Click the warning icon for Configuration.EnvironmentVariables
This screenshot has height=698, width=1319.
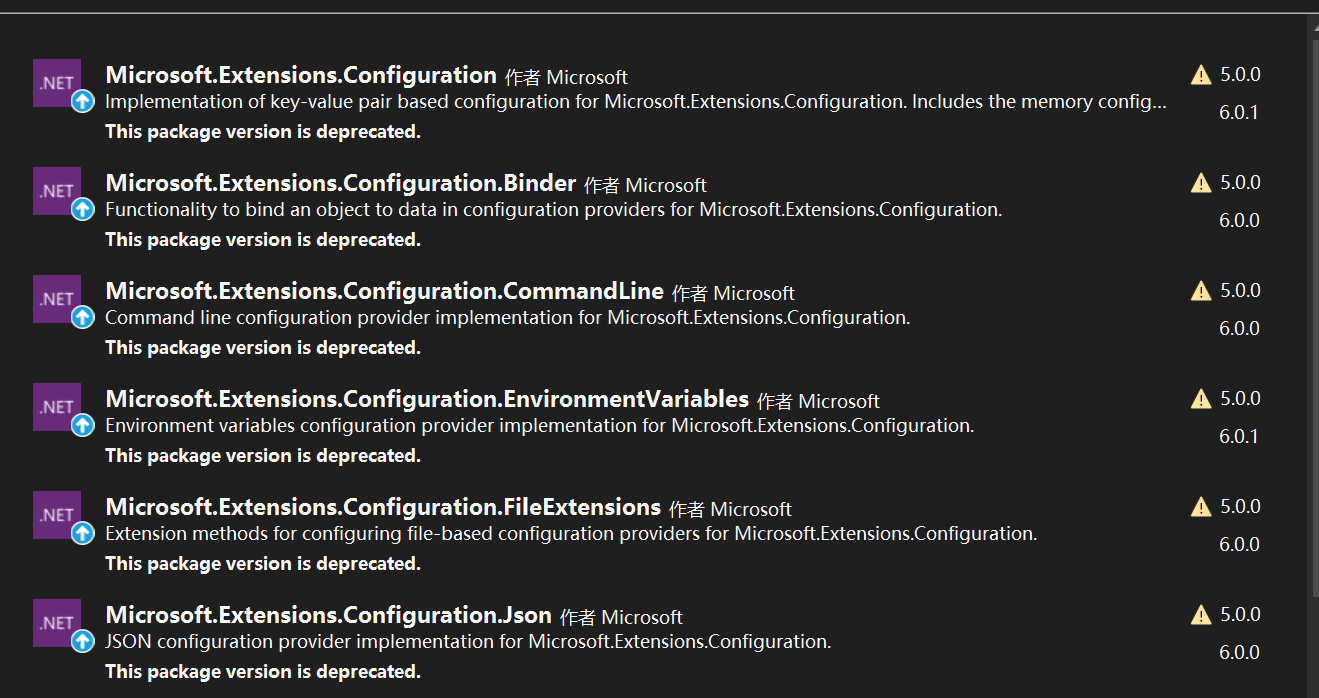[1201, 399]
